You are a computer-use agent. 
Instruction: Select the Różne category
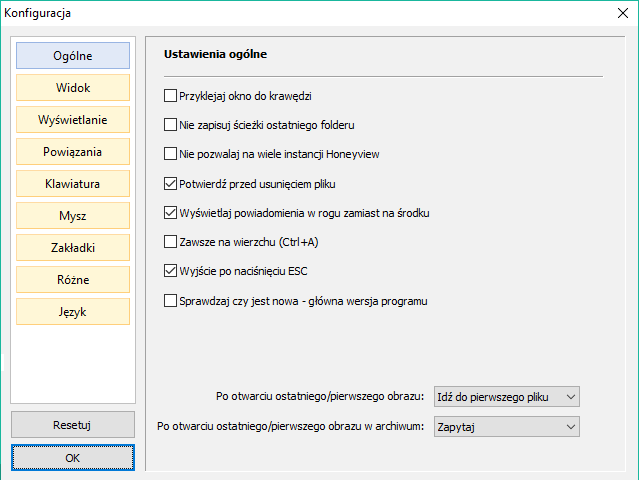[73, 280]
